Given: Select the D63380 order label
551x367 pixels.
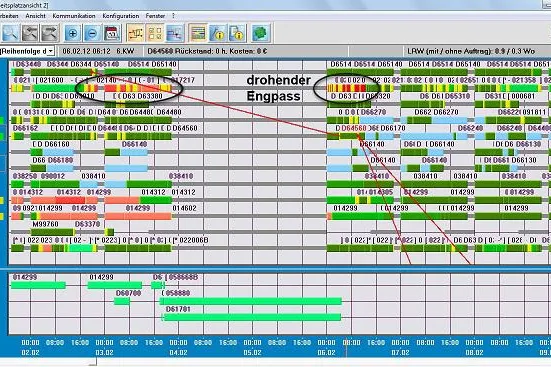Looking at the screenshot, I should click(x=150, y=96).
